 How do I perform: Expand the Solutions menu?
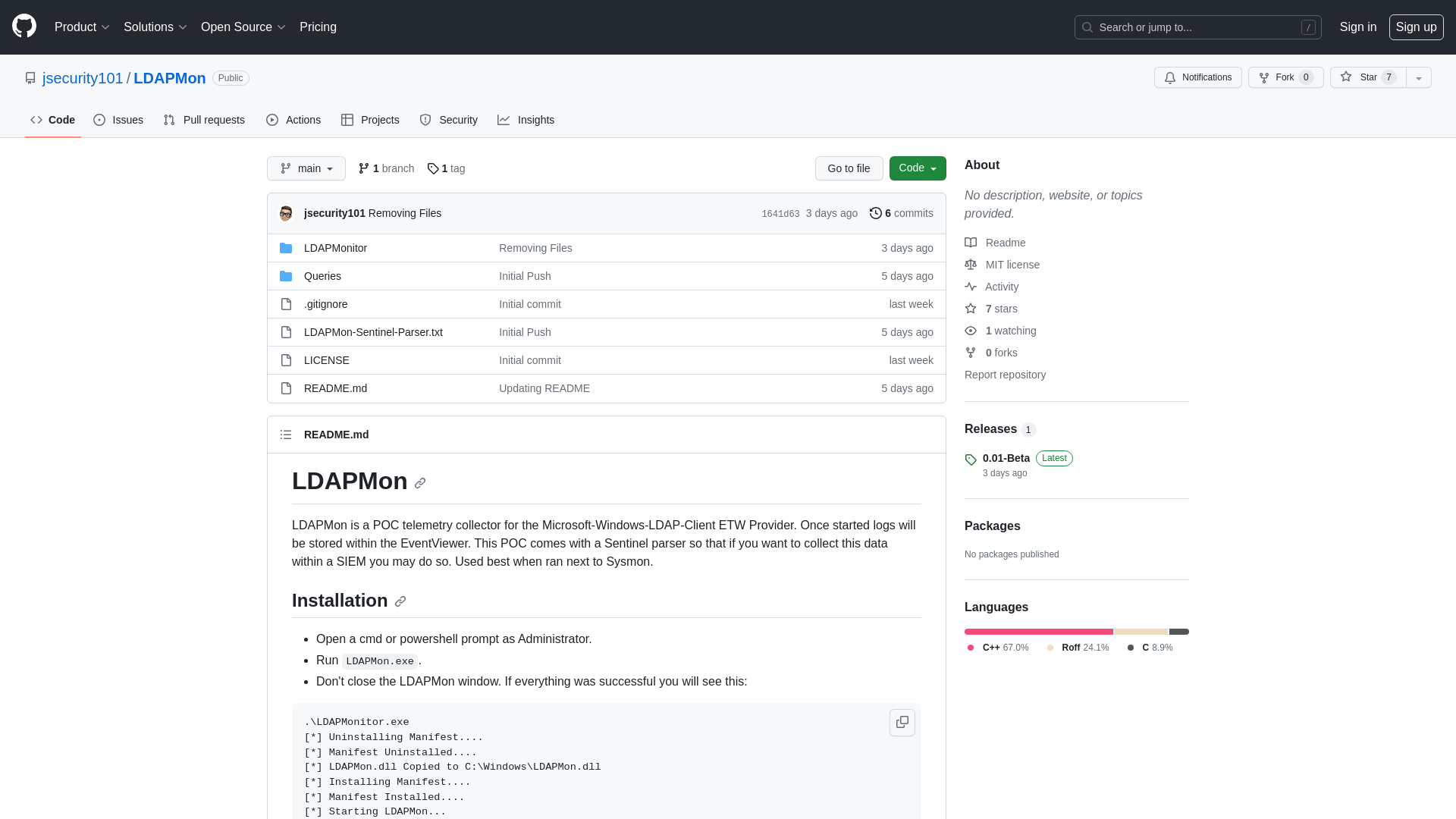(155, 27)
